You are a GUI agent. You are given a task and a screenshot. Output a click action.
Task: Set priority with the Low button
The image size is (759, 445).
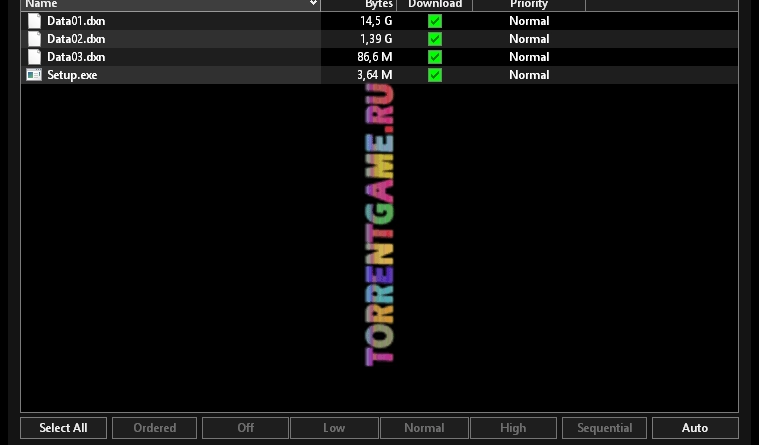pyautogui.click(x=334, y=428)
